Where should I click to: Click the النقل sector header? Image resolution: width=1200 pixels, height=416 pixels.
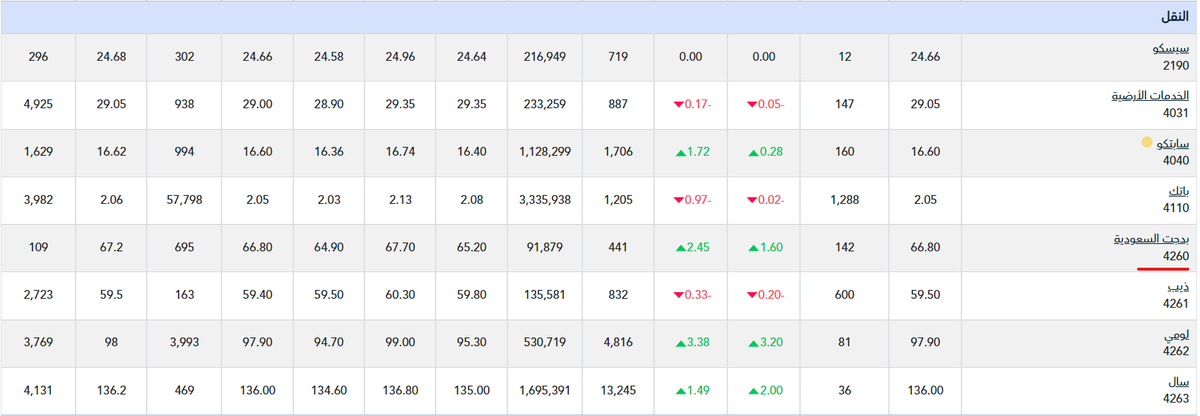(1175, 17)
